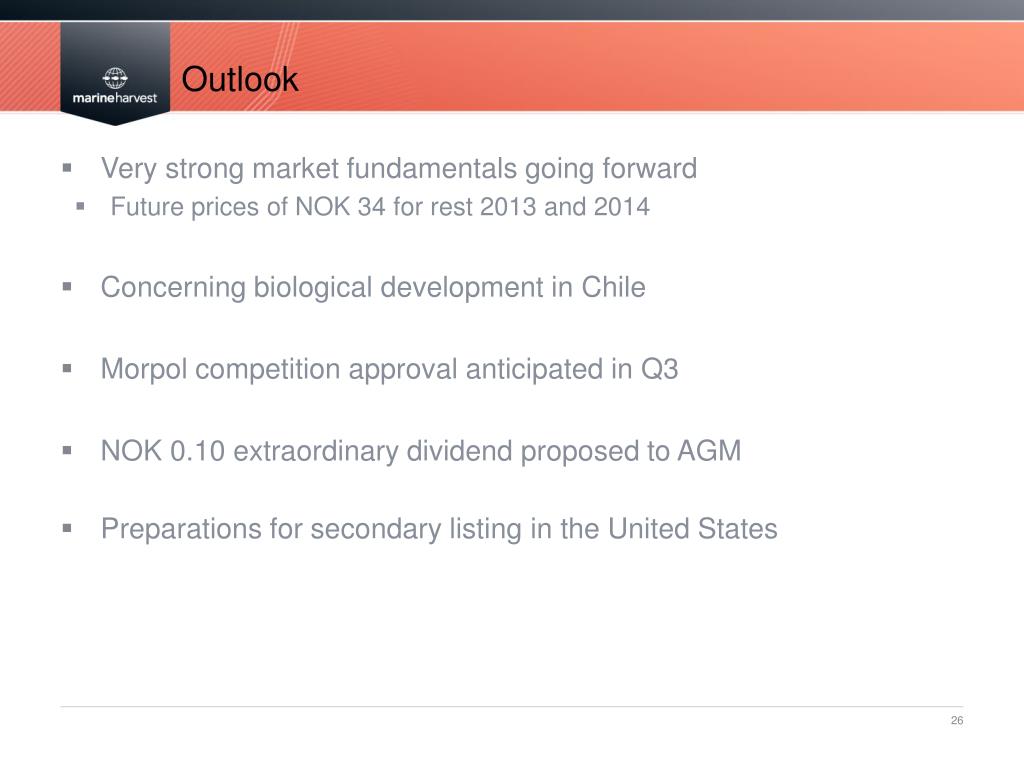Screen dimensions: 1024x768
Task: Click the Morpol competition approval anticipated line
Action: [389, 370]
